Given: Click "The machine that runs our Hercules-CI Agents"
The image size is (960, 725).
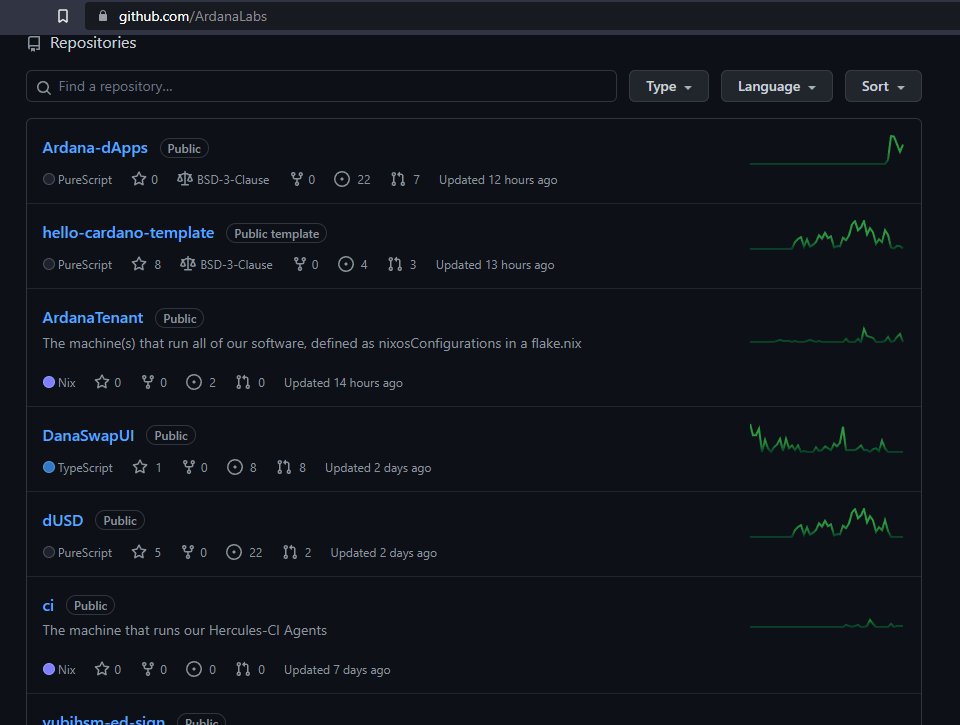Looking at the screenshot, I should point(184,630).
